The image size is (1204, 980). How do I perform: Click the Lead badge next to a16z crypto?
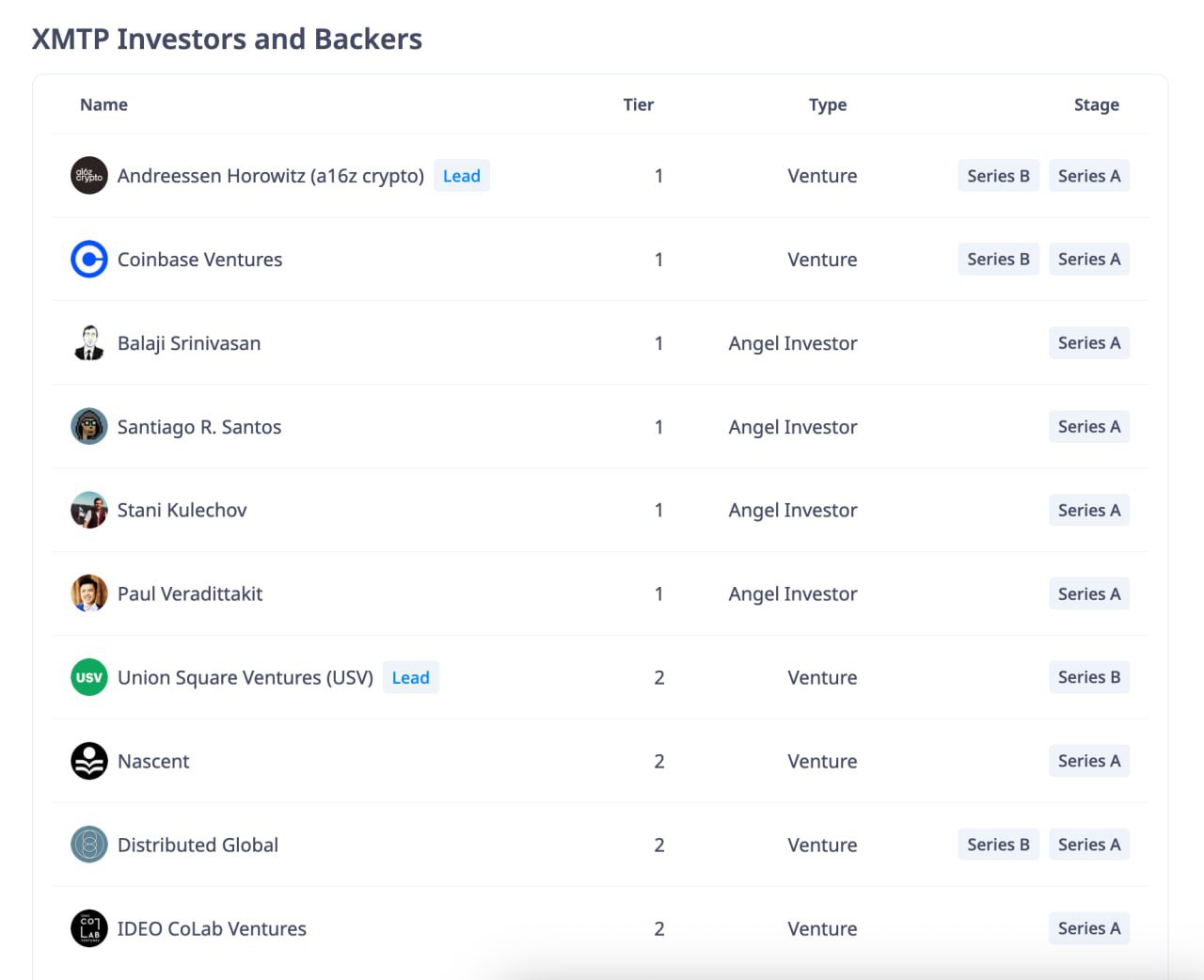coord(462,176)
